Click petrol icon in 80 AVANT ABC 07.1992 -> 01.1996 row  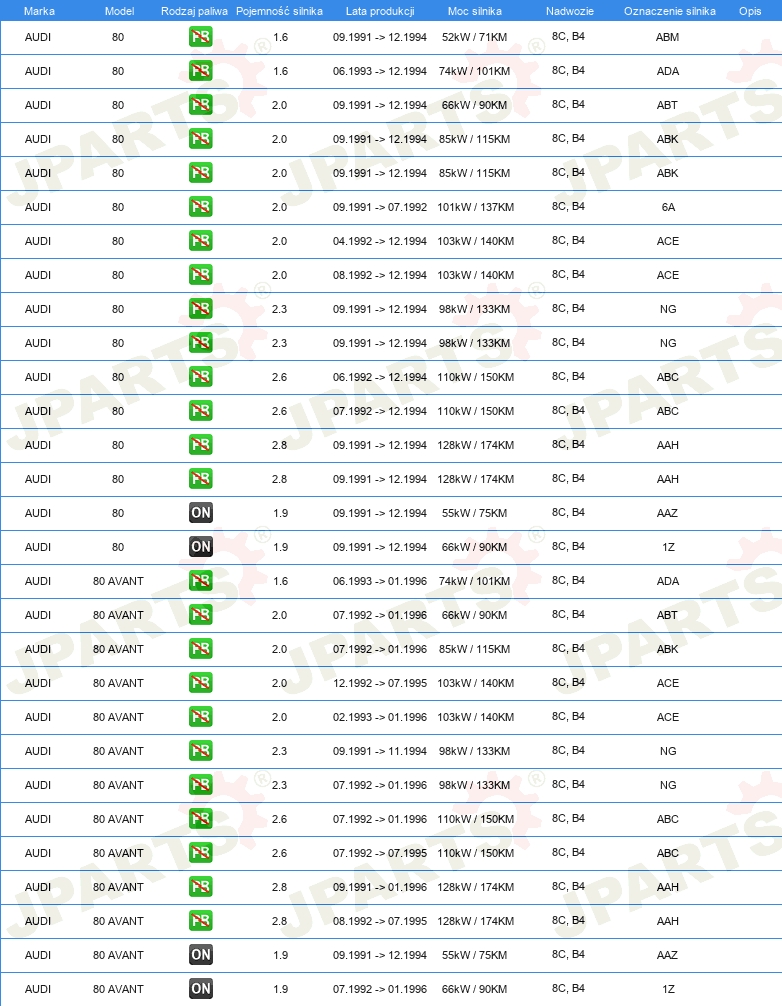(x=201, y=819)
